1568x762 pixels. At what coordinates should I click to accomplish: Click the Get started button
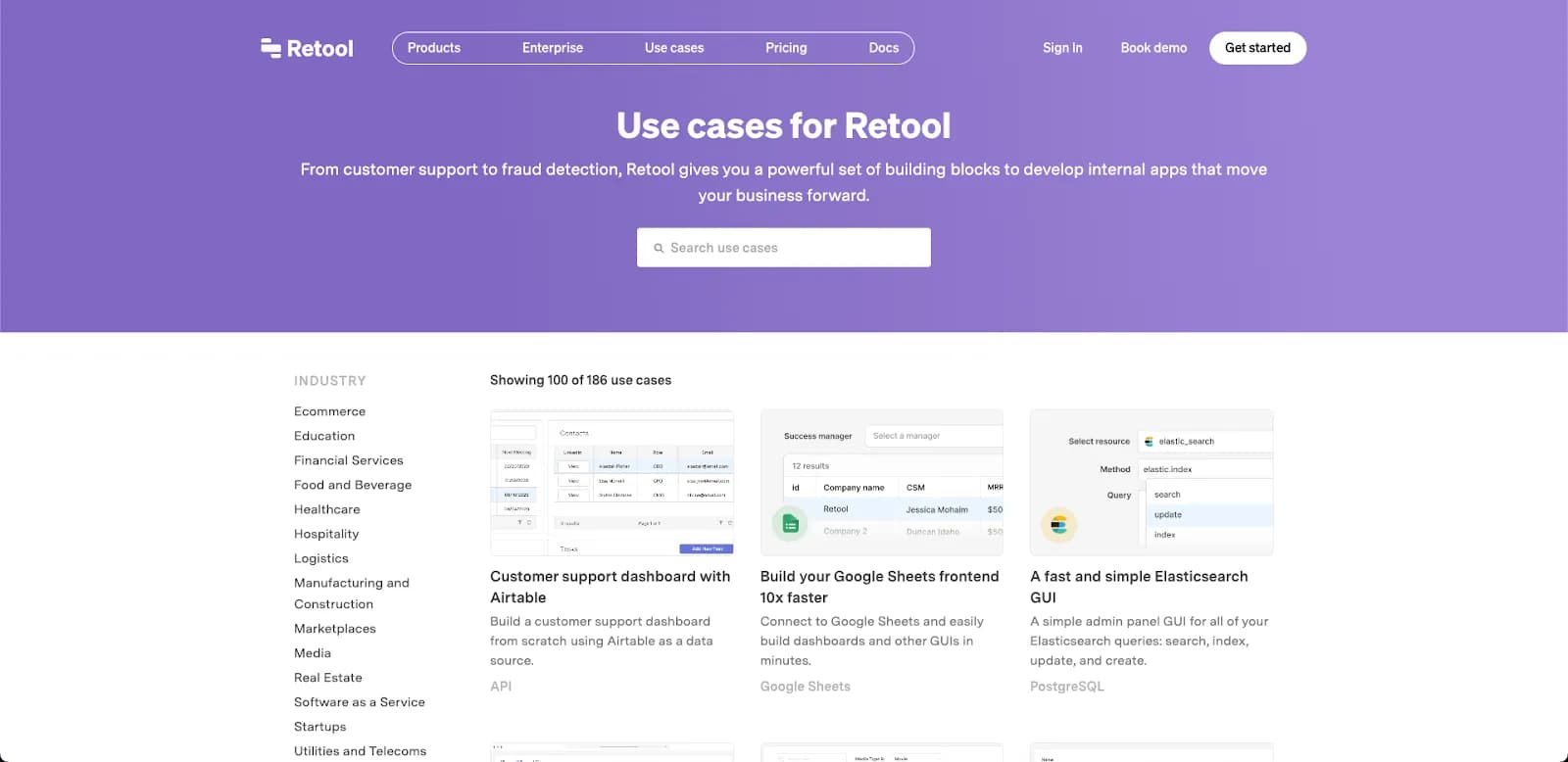tap(1257, 48)
